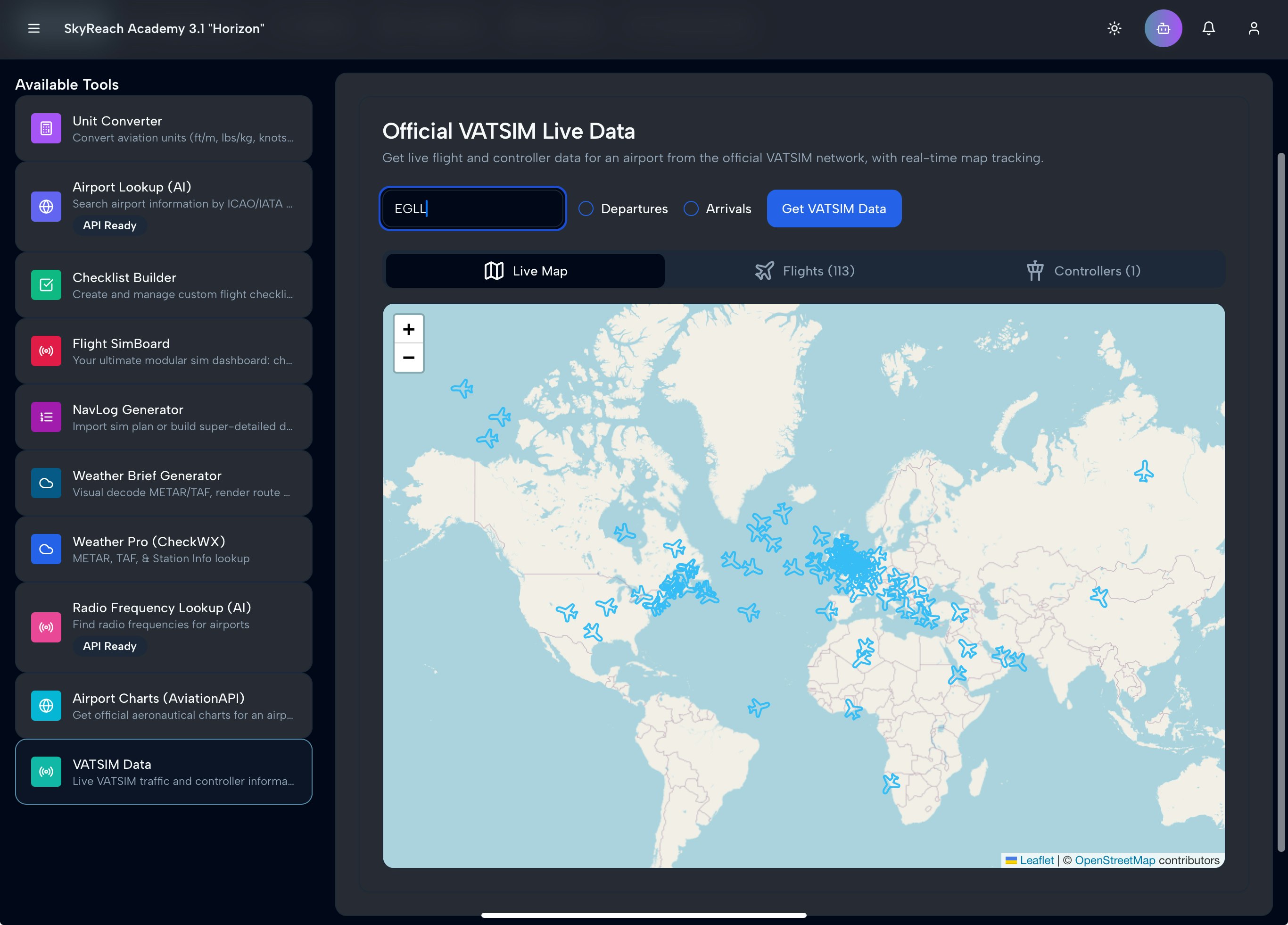Click the control tower icon in Controllers tab

pyautogui.click(x=1035, y=271)
